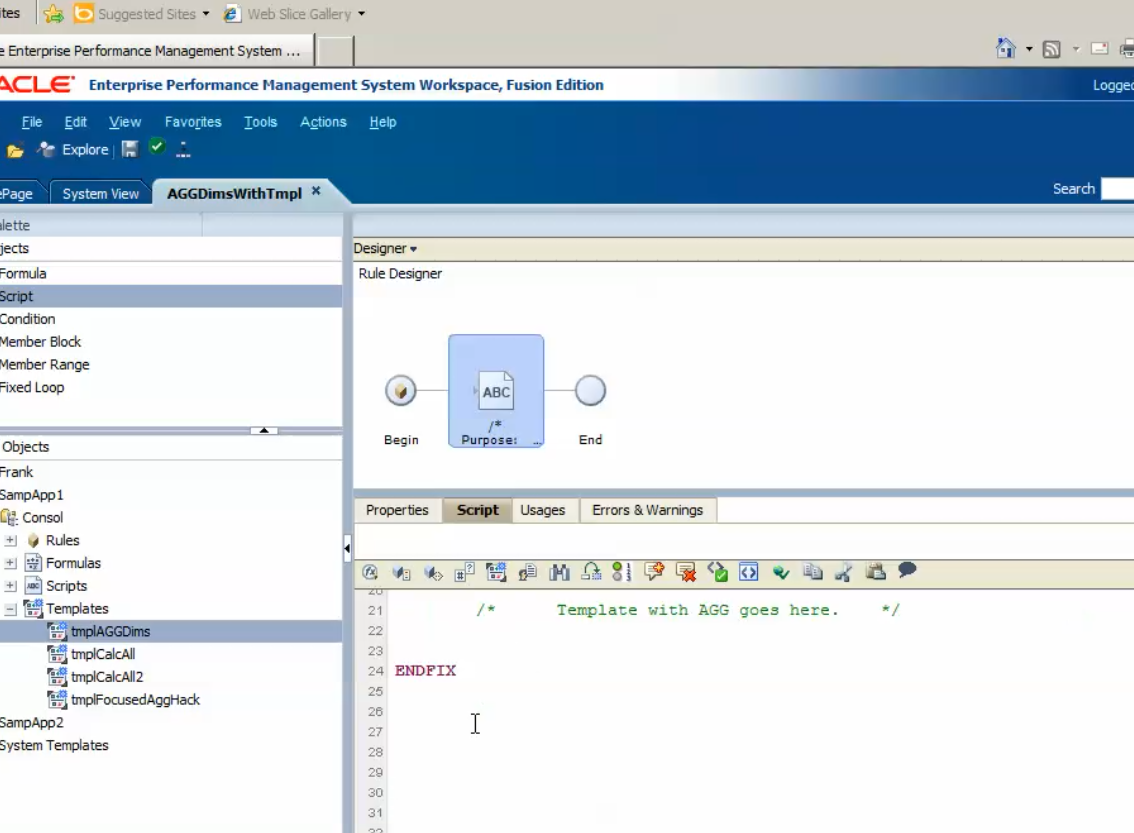
Task: Open the View menu
Action: [x=125, y=121]
